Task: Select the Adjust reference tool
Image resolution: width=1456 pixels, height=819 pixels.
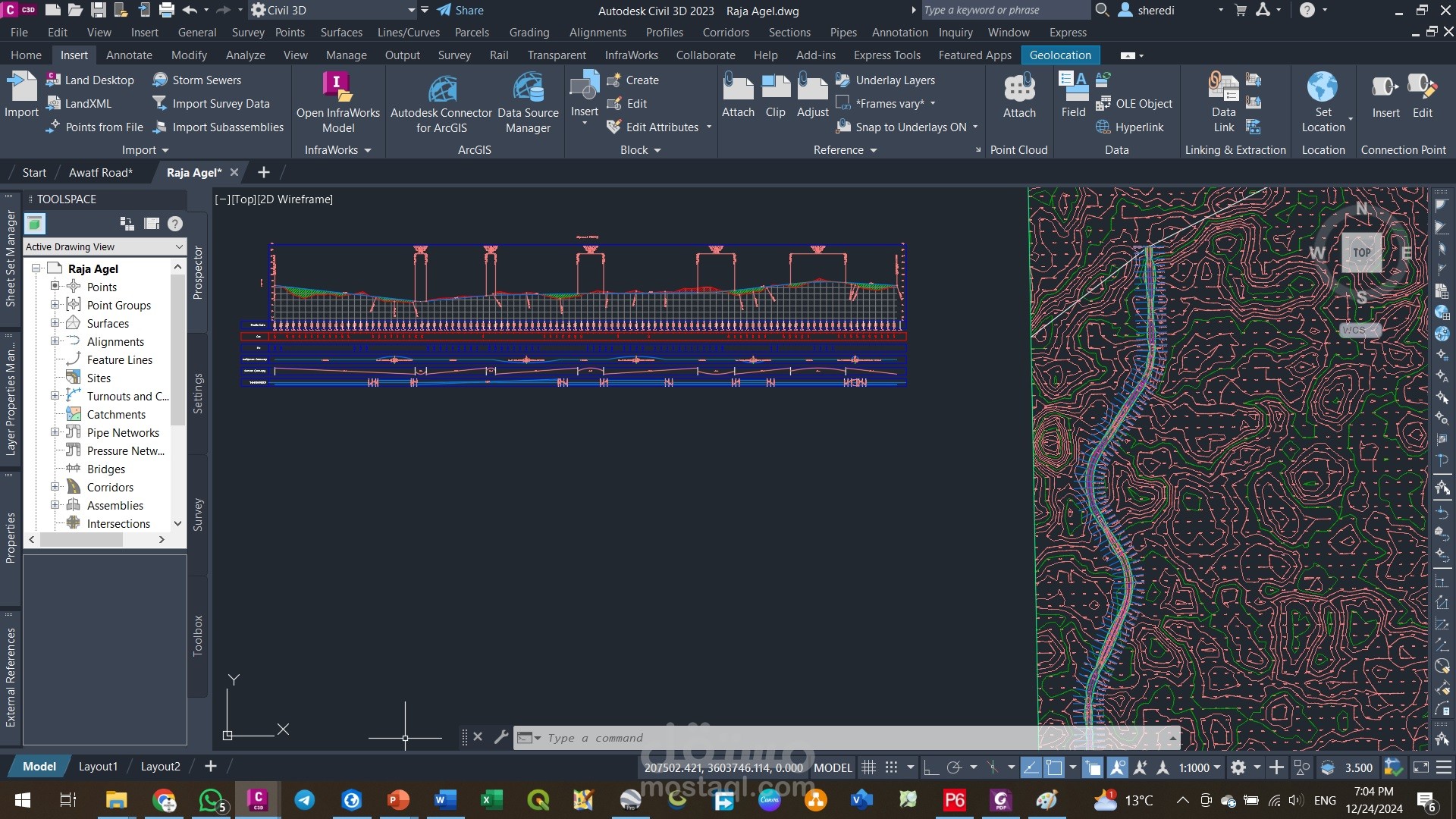Action: [x=813, y=95]
